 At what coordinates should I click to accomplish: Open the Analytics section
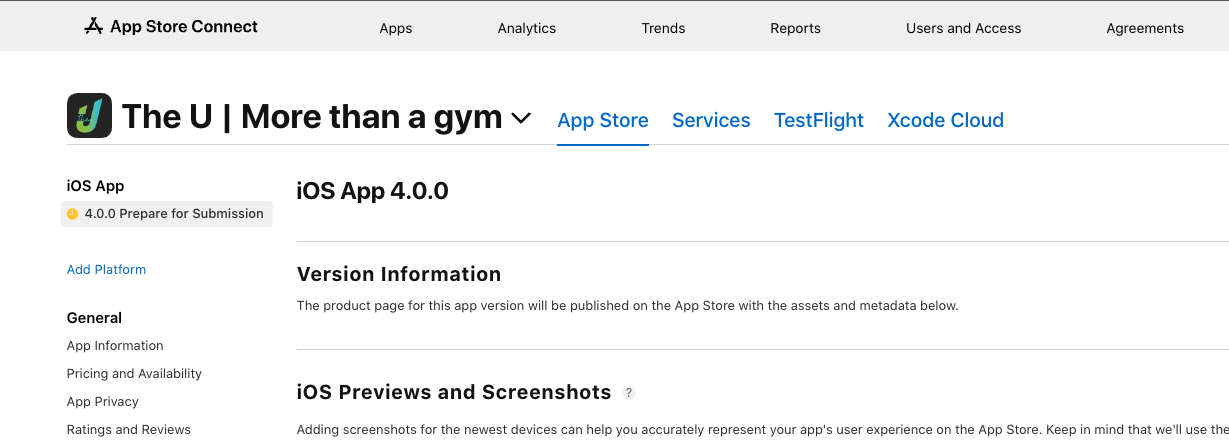tap(527, 28)
